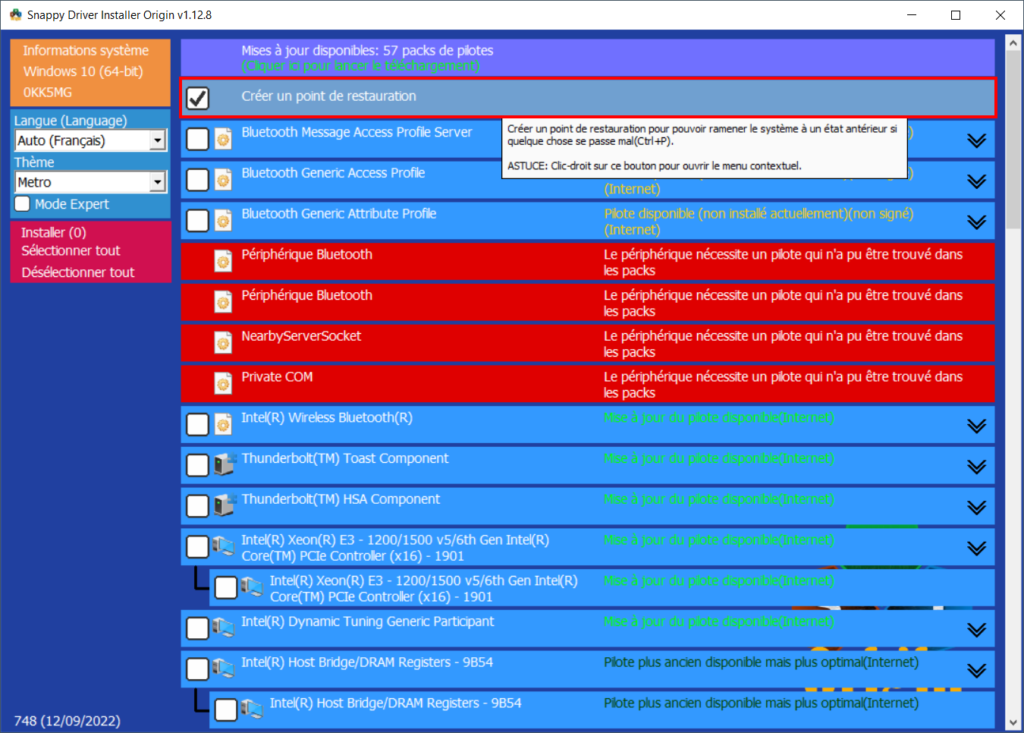Check the parent Xeon E3 PCIe Controller checkbox
This screenshot has width=1024, height=733.
coord(197,547)
